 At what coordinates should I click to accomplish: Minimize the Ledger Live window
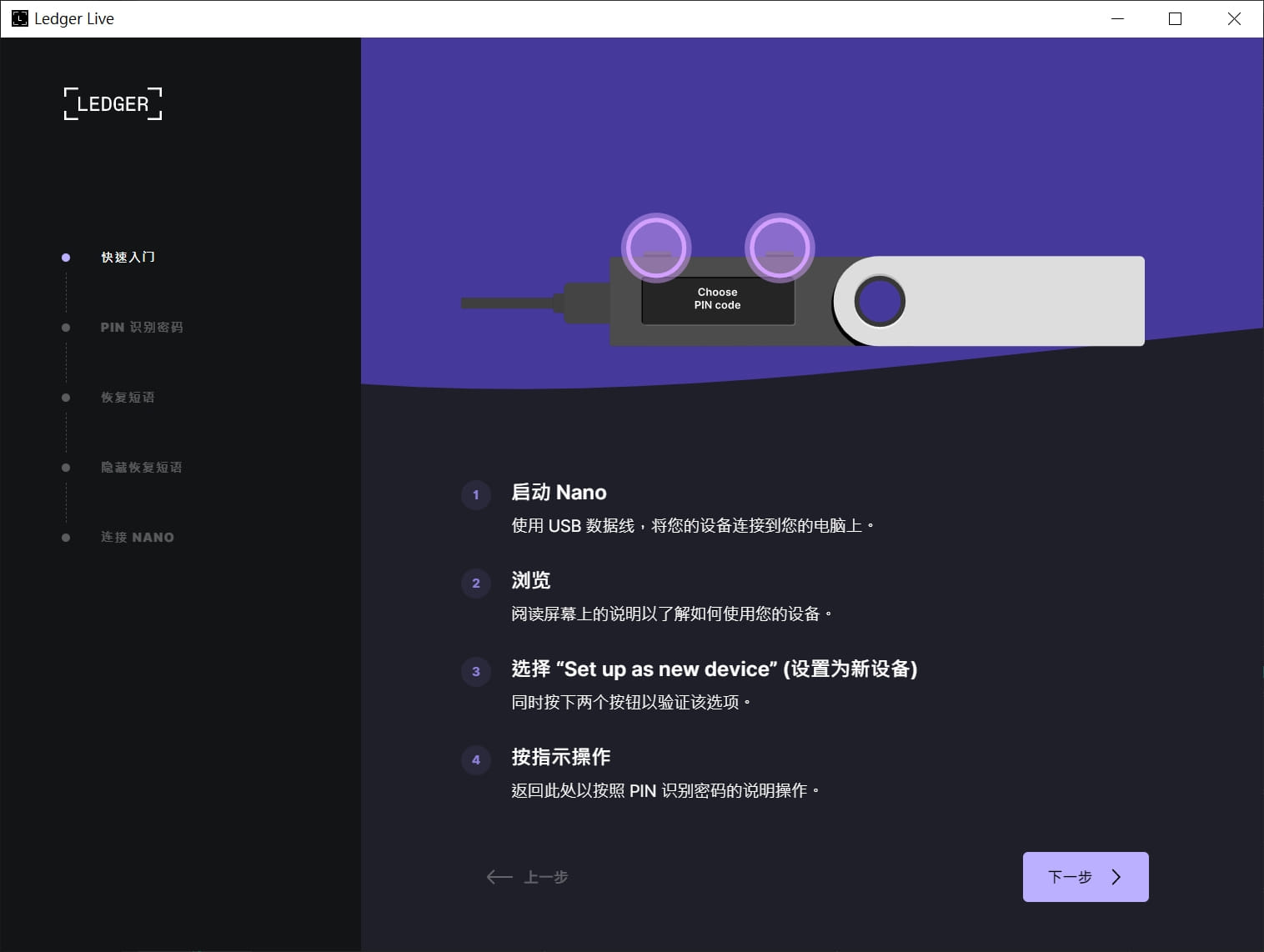[x=1118, y=18]
